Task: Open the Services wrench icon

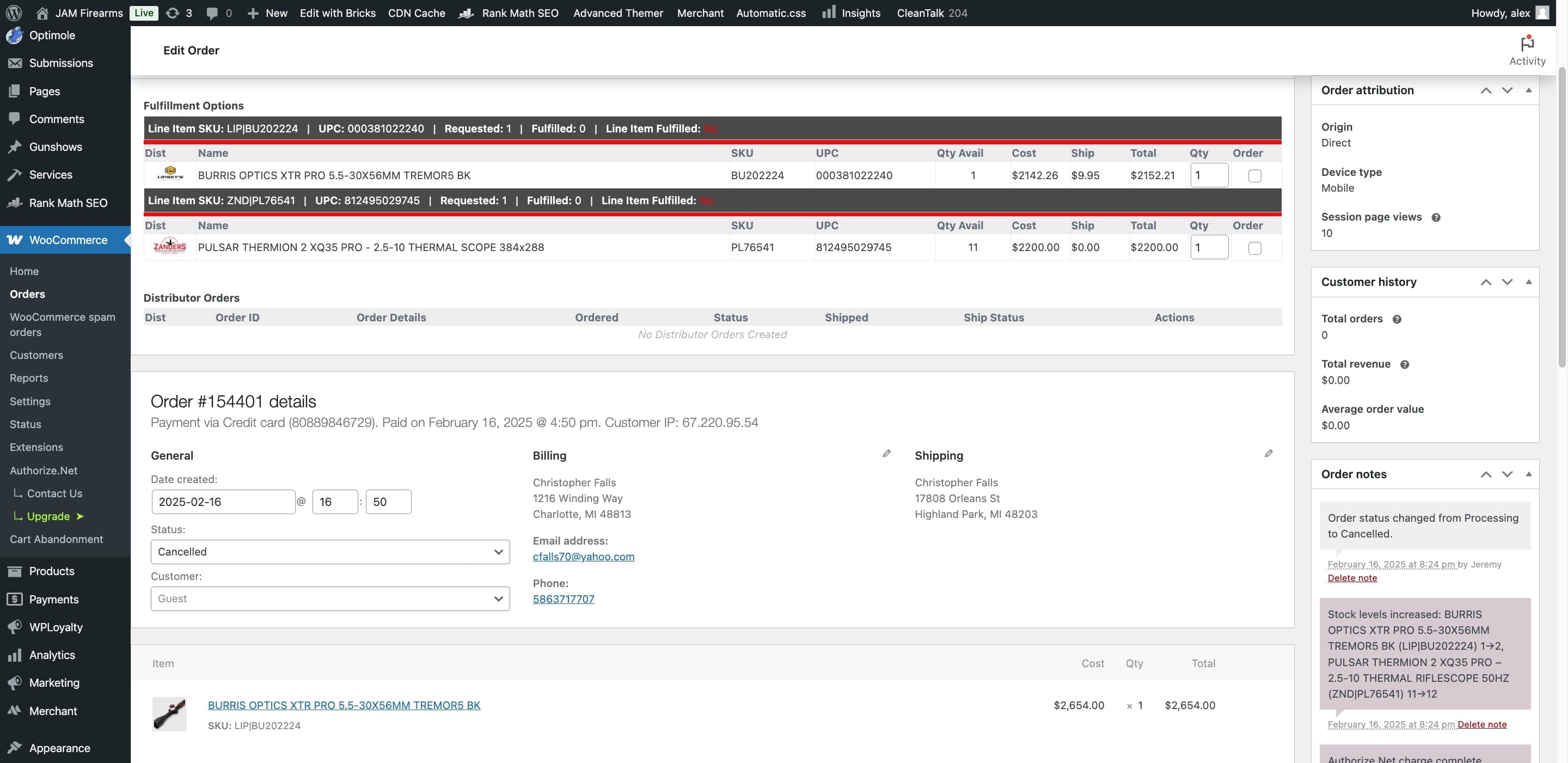Action: pos(15,175)
